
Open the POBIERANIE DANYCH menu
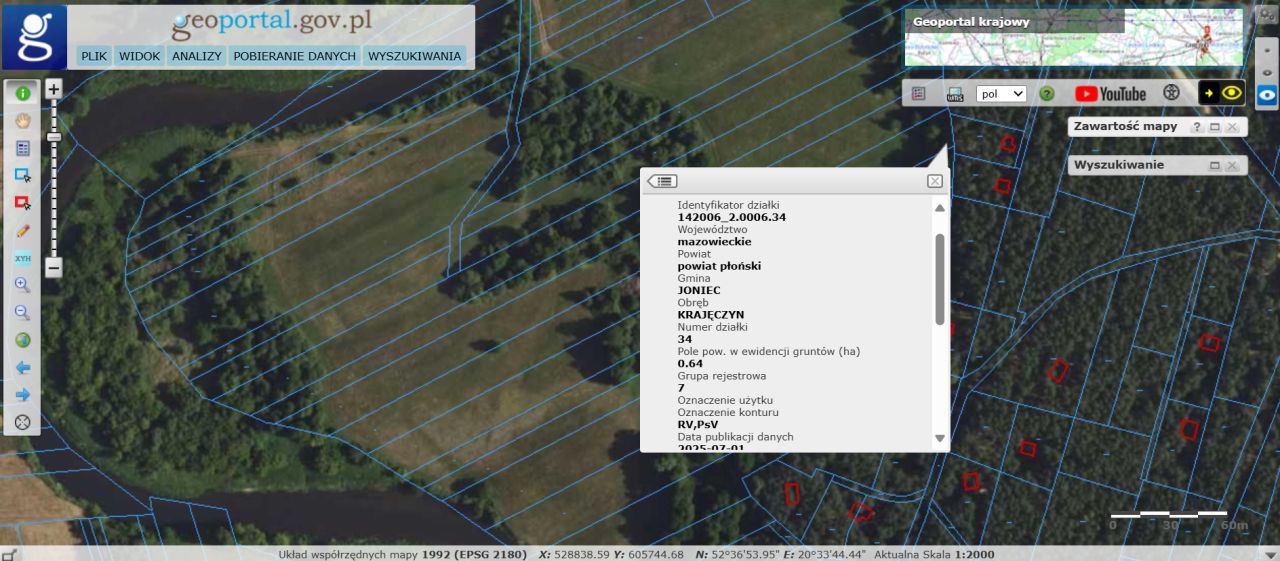point(294,56)
